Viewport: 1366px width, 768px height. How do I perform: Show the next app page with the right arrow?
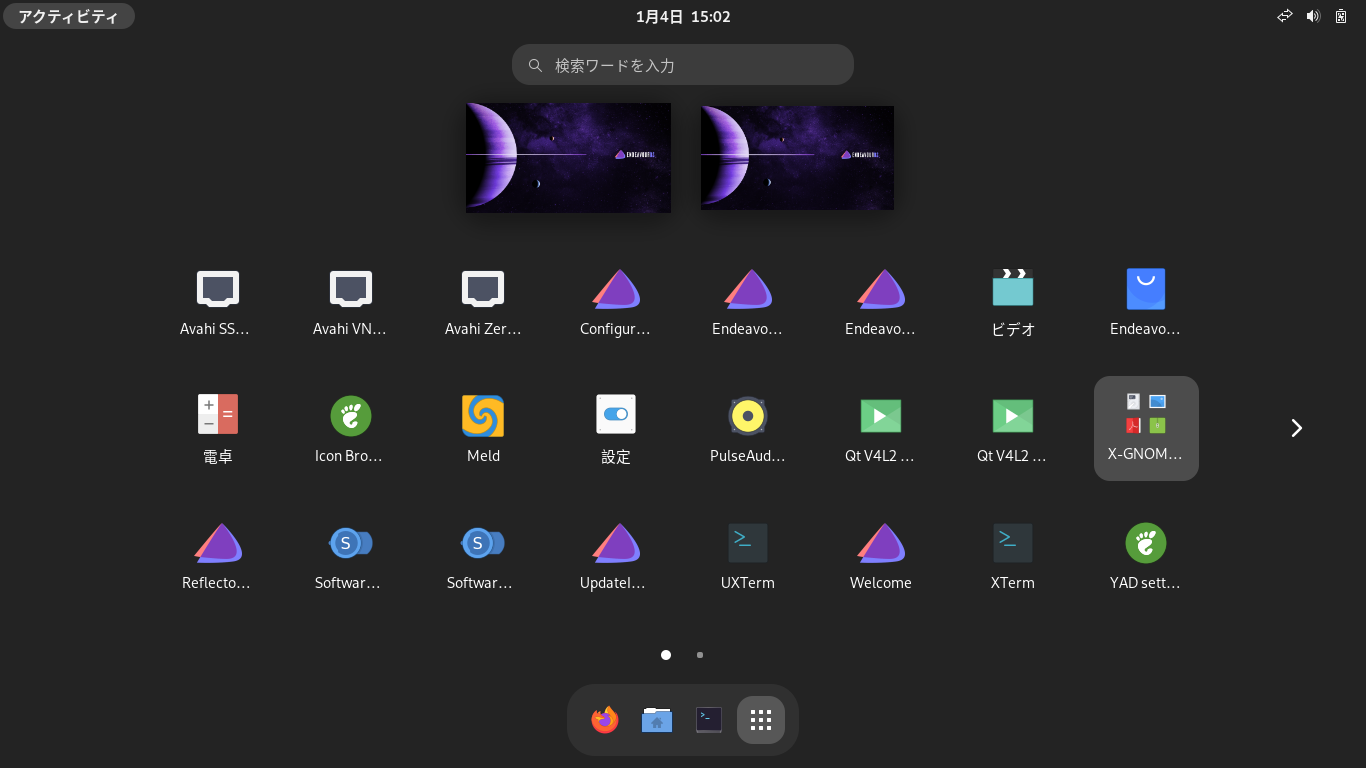[x=1297, y=428]
